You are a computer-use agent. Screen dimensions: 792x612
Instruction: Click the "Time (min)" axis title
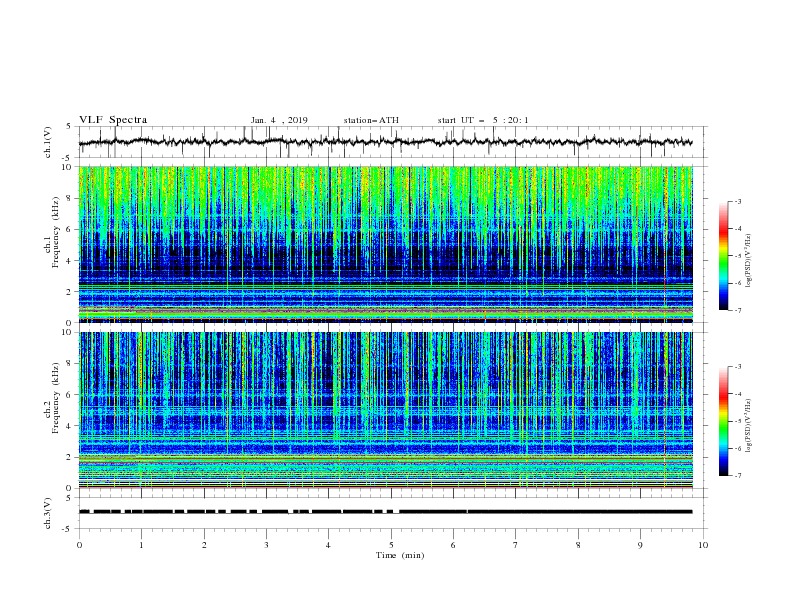click(400, 555)
